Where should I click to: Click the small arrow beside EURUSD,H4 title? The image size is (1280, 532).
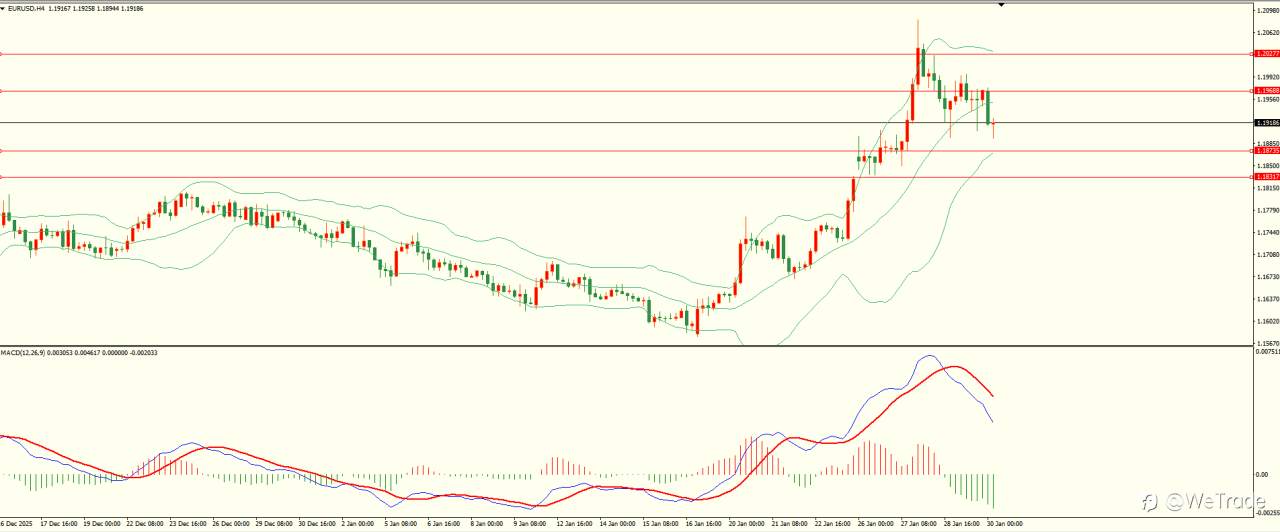pyautogui.click(x=3, y=8)
